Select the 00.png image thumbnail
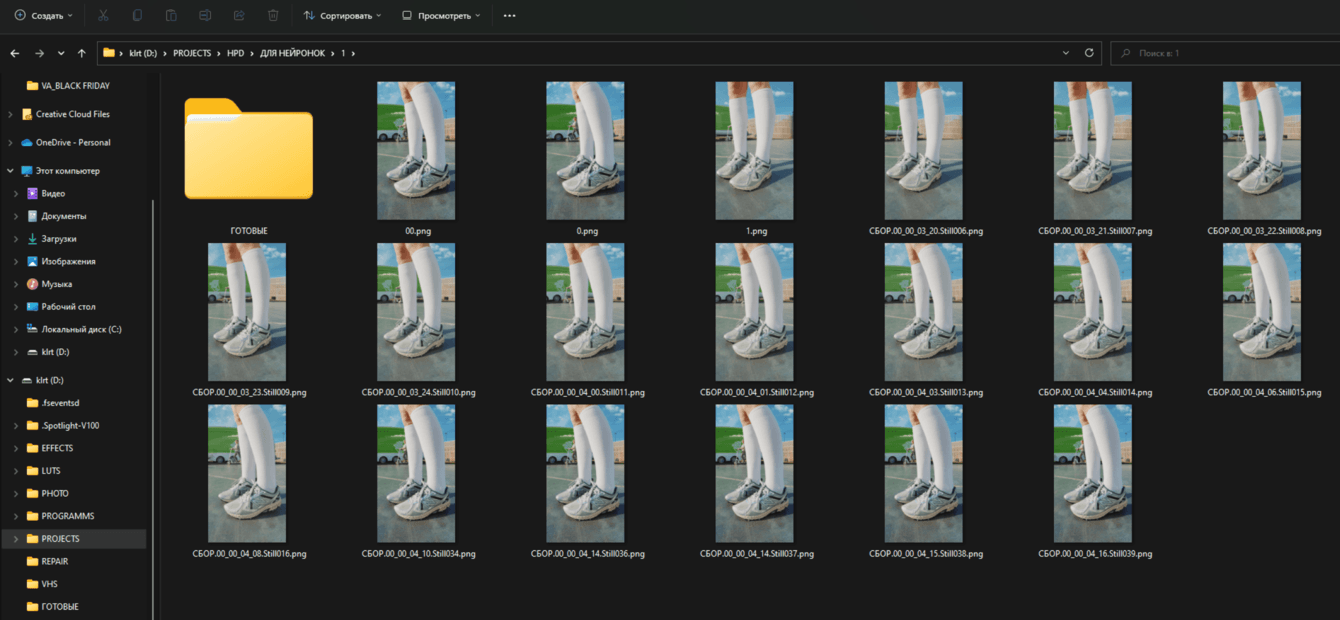 coord(416,150)
